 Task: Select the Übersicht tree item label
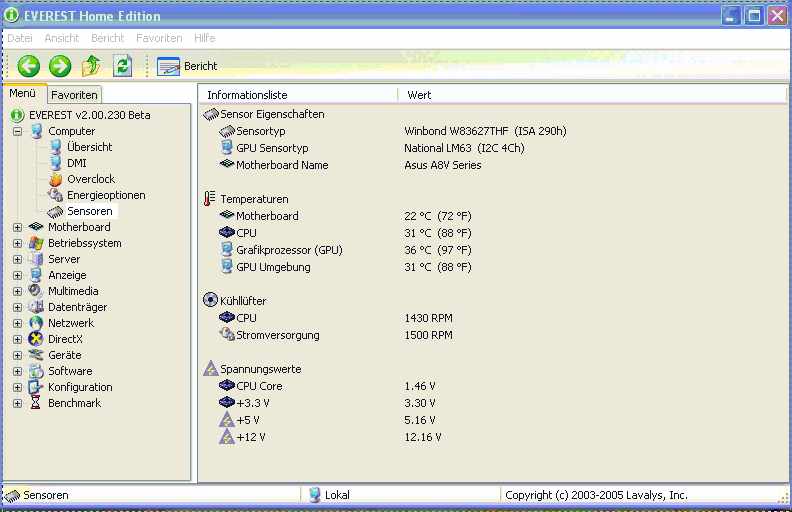[x=90, y=147]
